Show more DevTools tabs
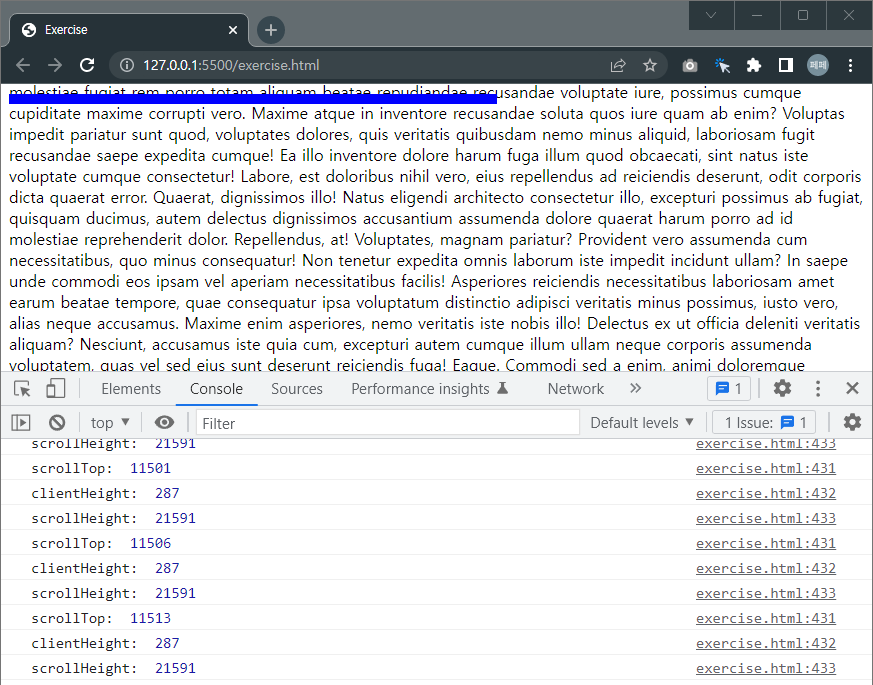Image resolution: width=873 pixels, height=685 pixels. [x=635, y=388]
